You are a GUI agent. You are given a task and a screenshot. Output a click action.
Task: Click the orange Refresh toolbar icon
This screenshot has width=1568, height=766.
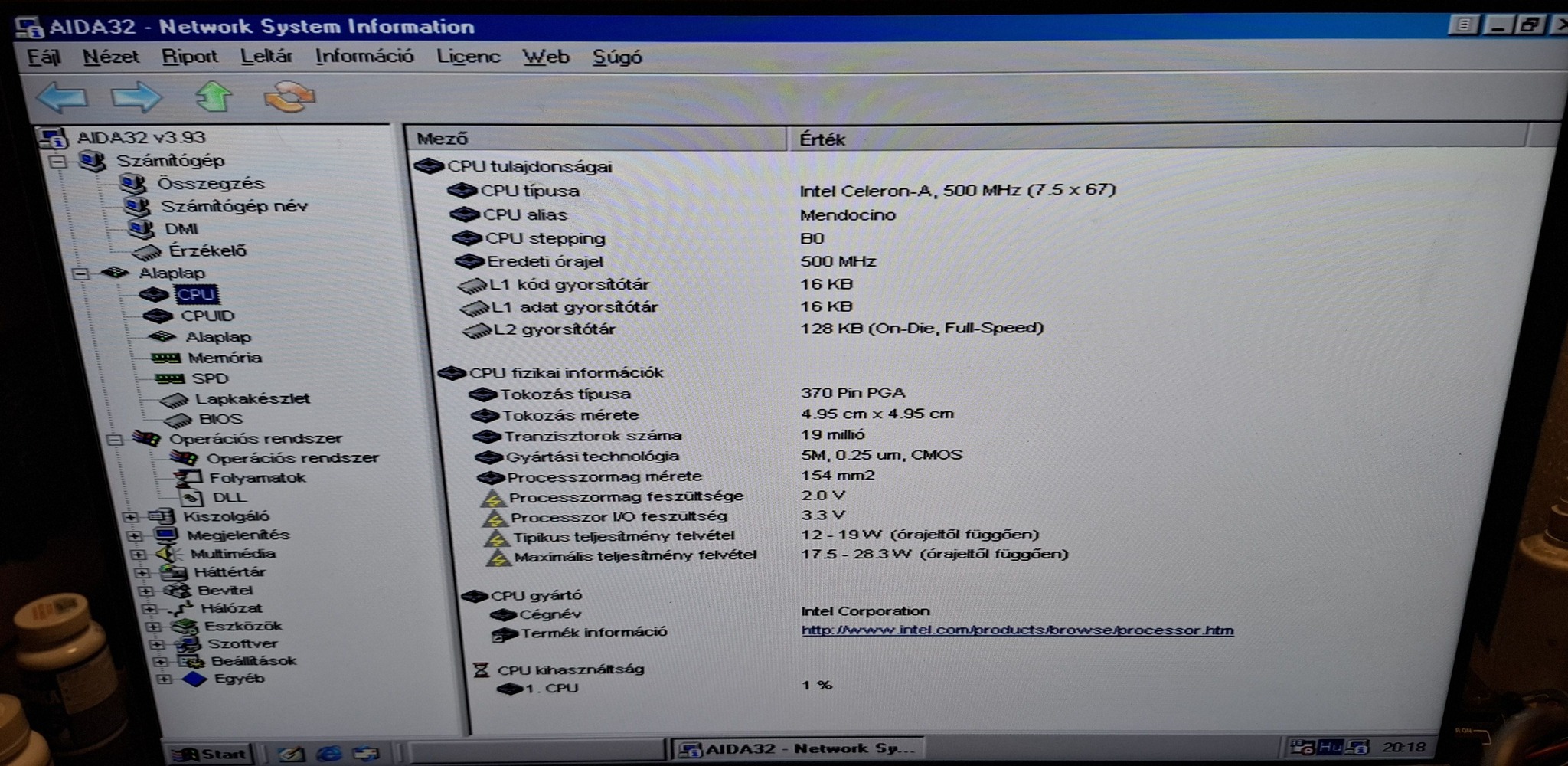pyautogui.click(x=289, y=97)
